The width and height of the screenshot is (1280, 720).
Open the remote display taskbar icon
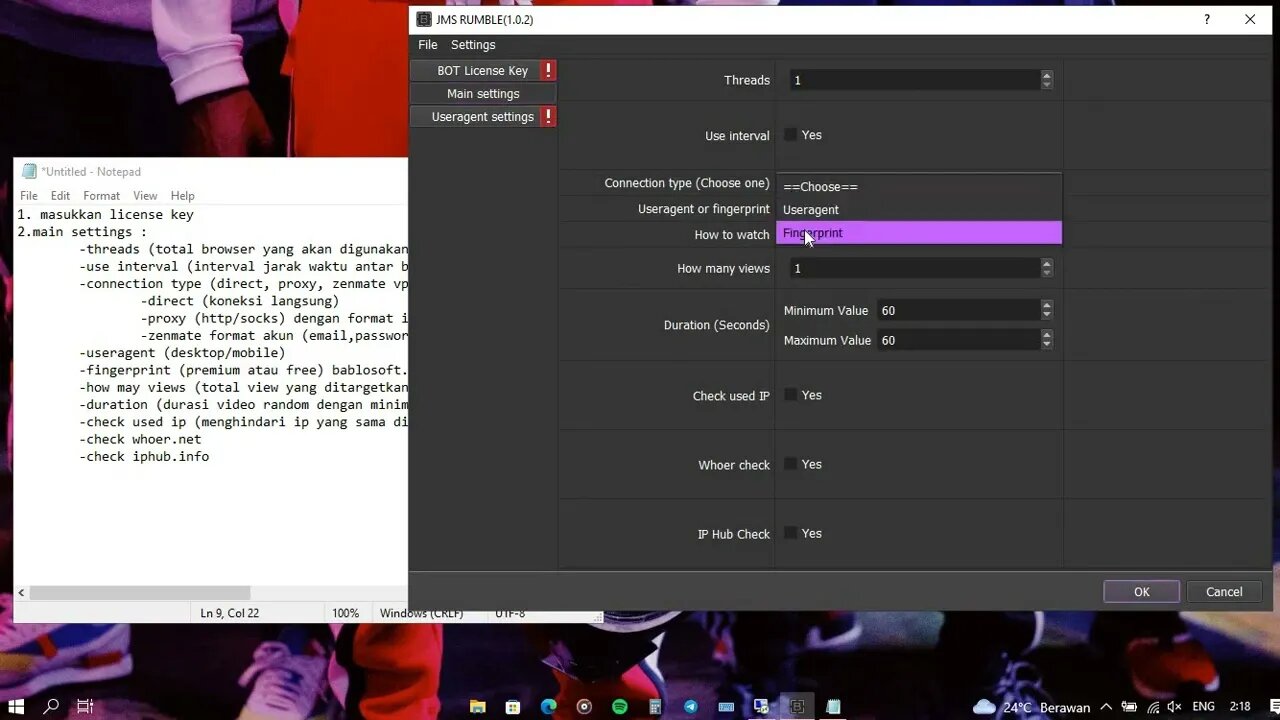click(x=761, y=706)
